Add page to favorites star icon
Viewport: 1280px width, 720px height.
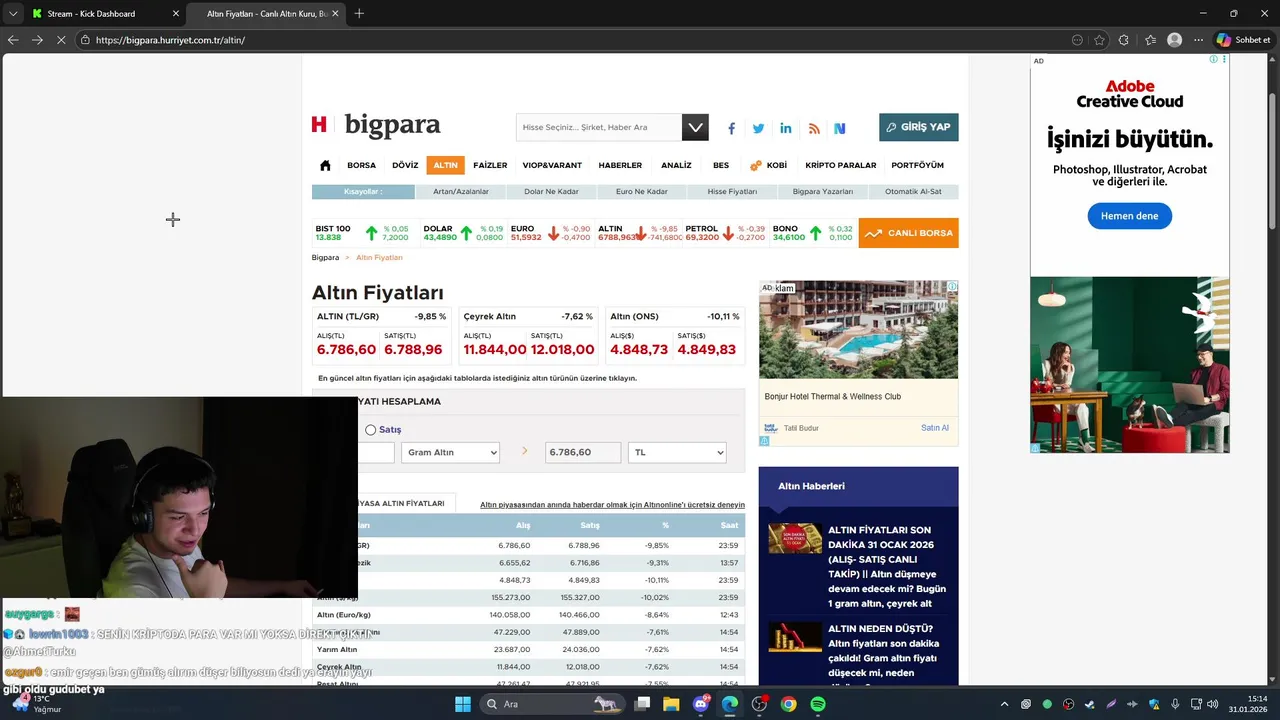pos(1099,40)
